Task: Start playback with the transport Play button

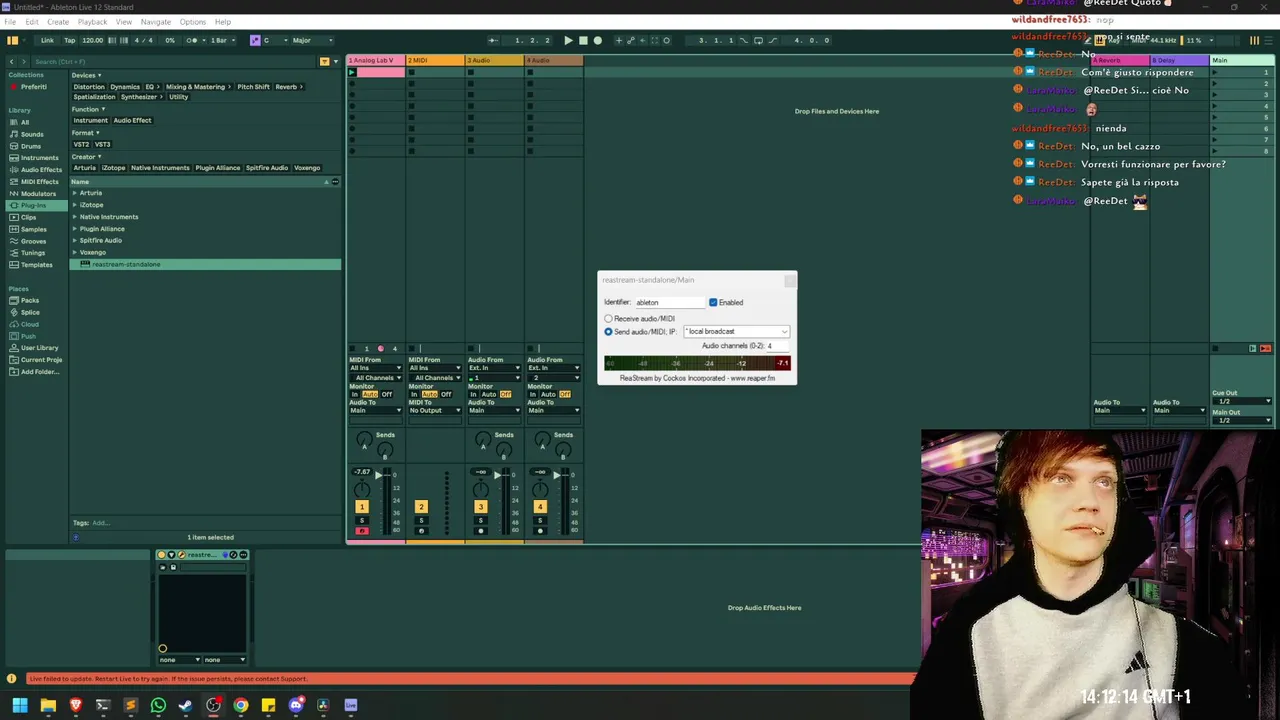Action: click(x=568, y=40)
